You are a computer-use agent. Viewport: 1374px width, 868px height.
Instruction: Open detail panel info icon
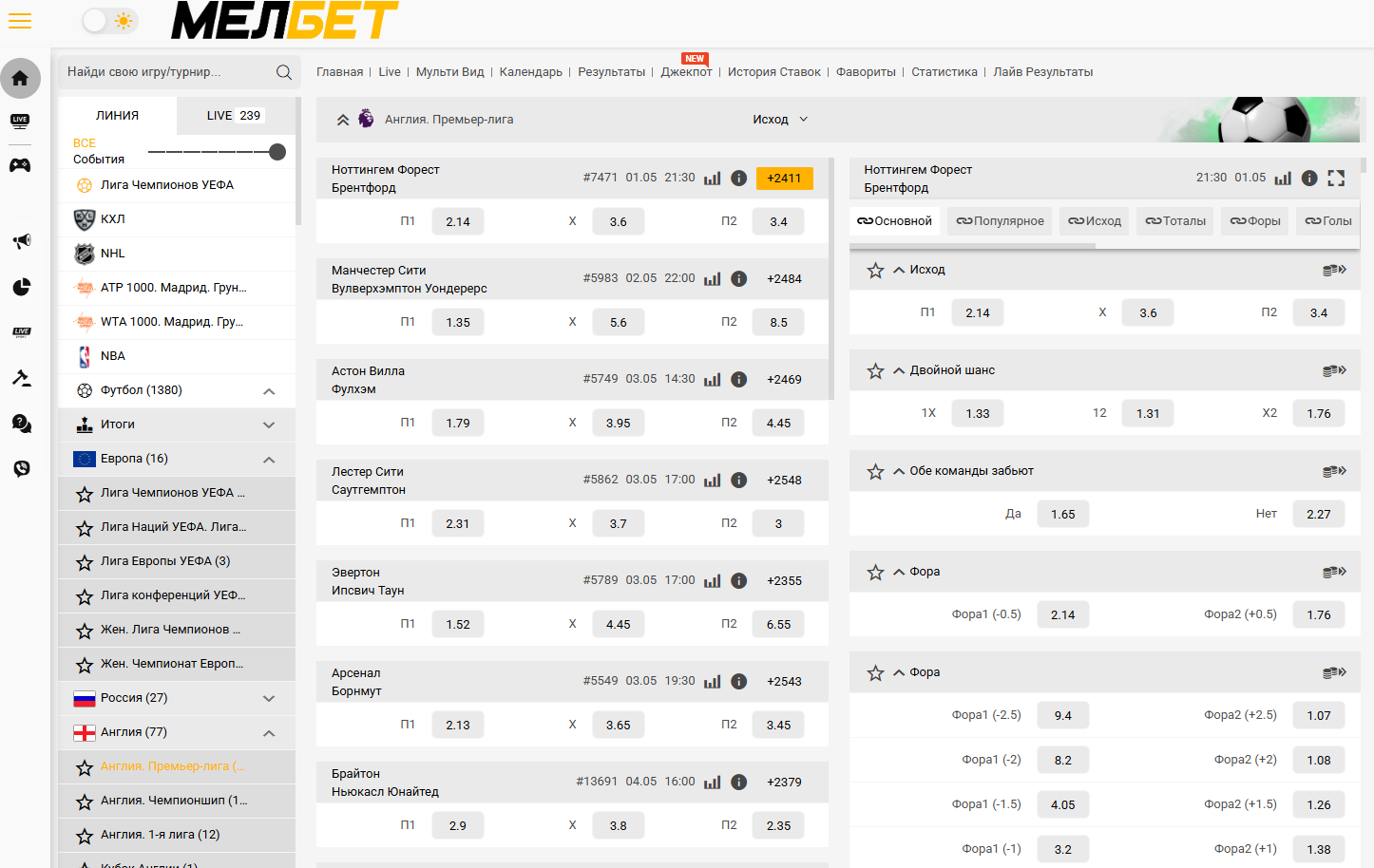(x=1308, y=179)
